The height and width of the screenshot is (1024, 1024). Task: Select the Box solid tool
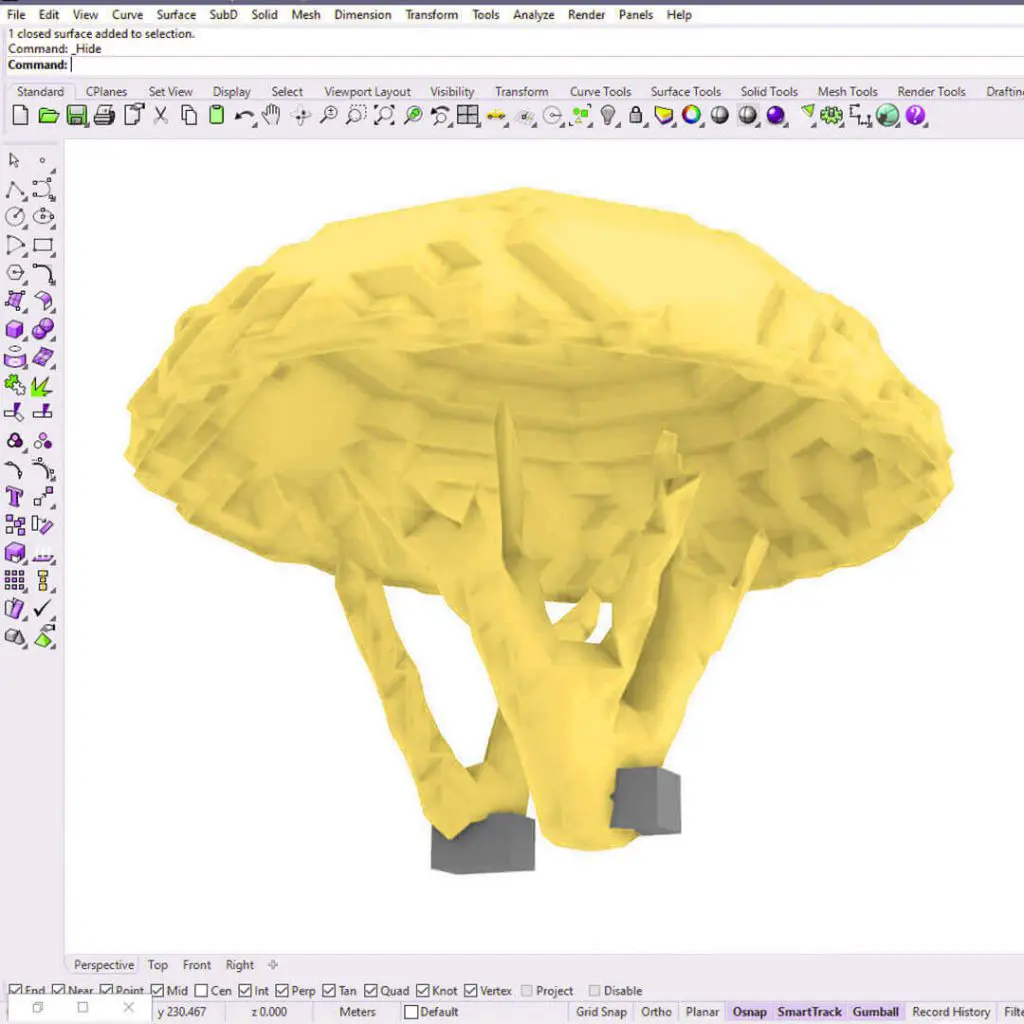[x=15, y=329]
